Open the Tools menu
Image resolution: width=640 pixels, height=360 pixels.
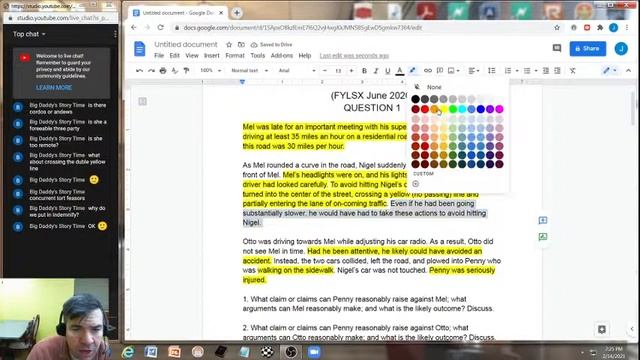258,56
